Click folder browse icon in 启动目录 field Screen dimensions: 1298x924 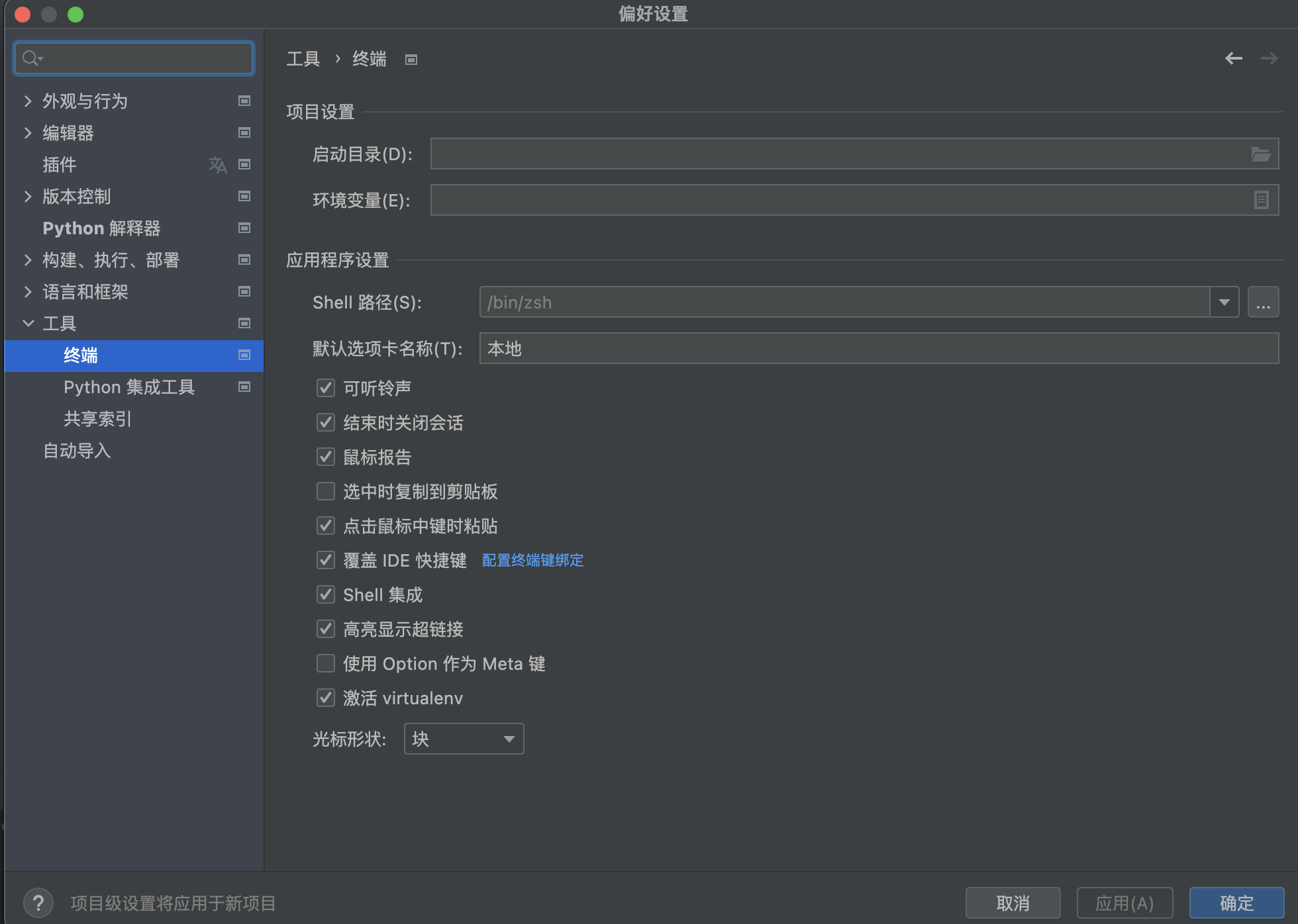(1260, 154)
